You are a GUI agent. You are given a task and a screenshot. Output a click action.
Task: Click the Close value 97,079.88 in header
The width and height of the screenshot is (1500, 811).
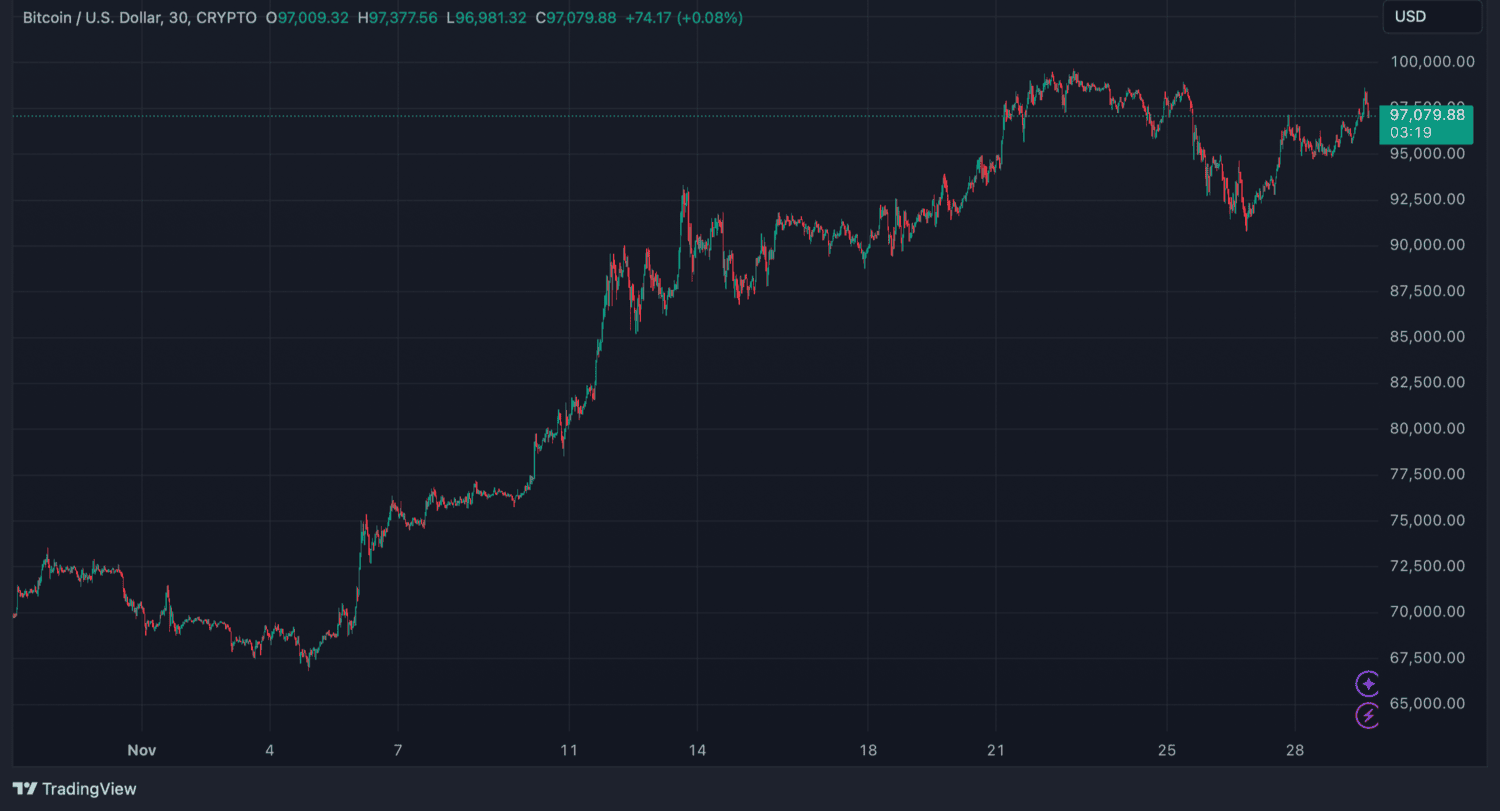(582, 18)
